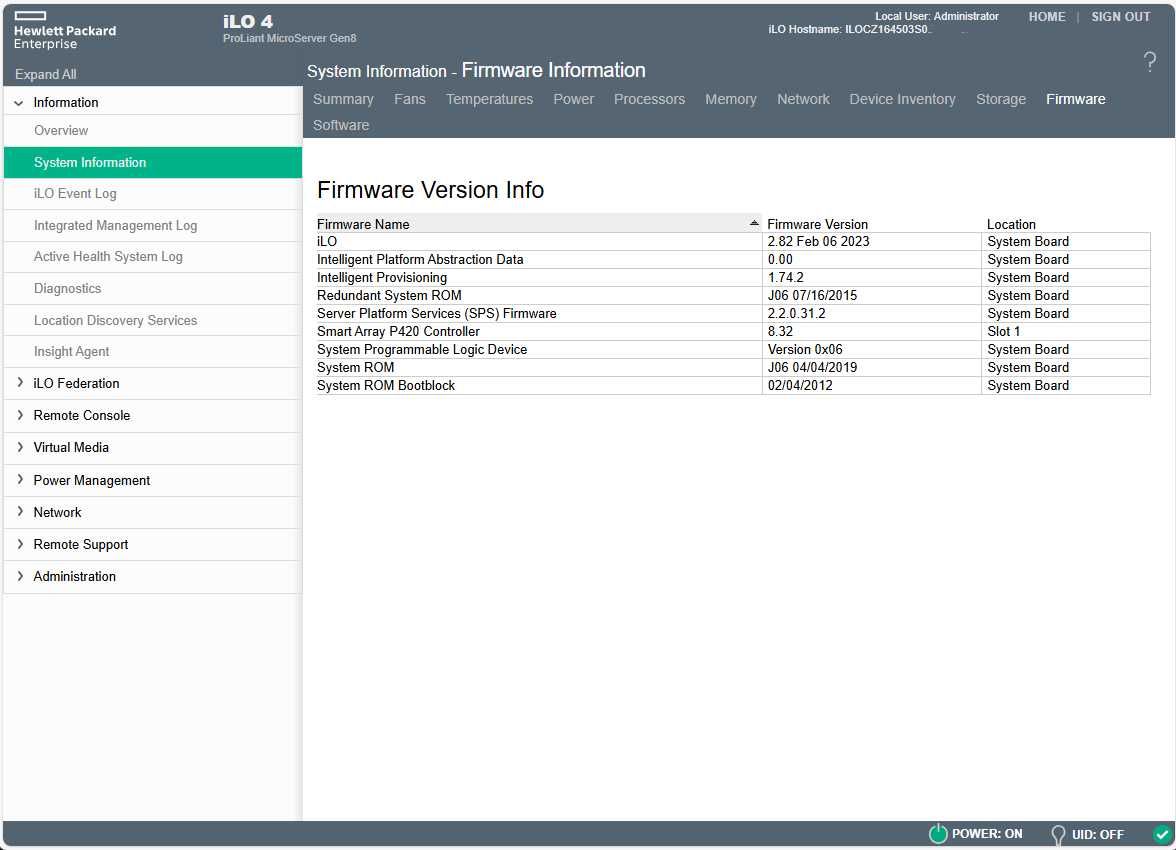Select the Firmware tab
The height and width of the screenshot is (850, 1176).
pyautogui.click(x=1076, y=99)
